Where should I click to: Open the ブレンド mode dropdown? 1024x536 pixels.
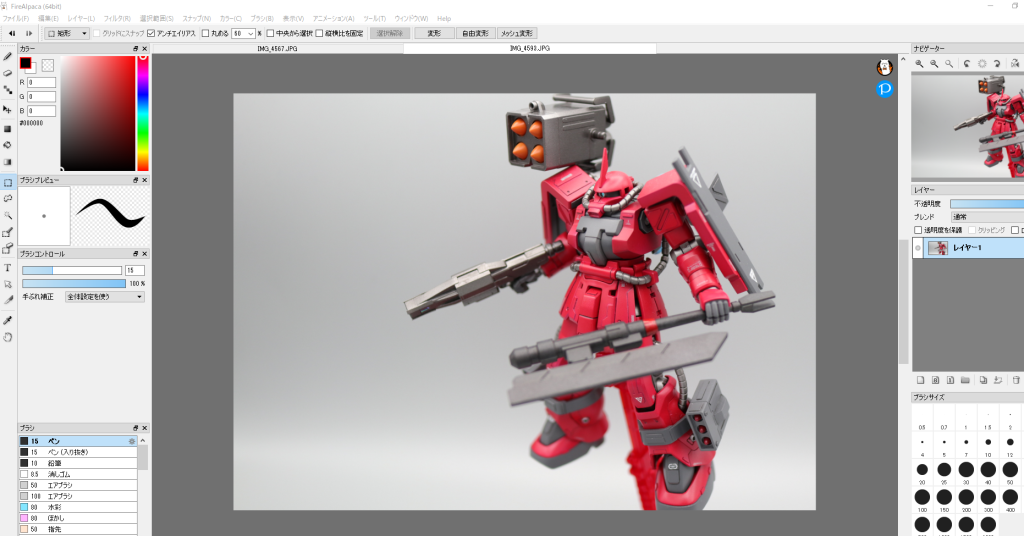[x=985, y=216]
